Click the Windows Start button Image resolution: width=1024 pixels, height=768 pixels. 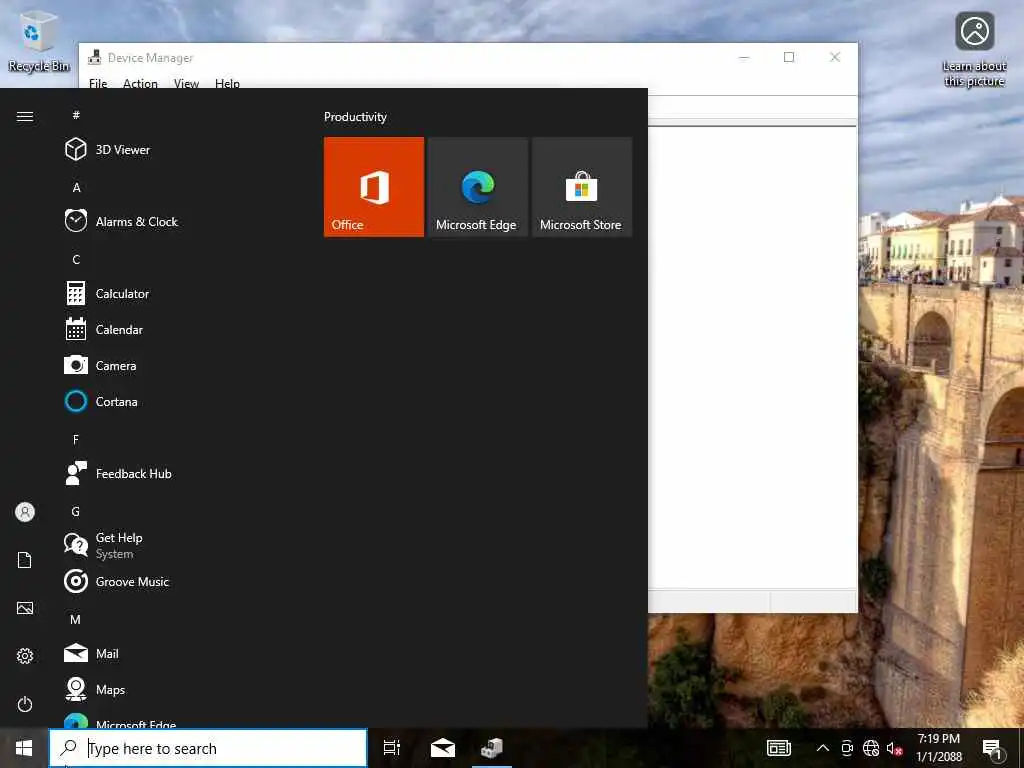coord(24,748)
